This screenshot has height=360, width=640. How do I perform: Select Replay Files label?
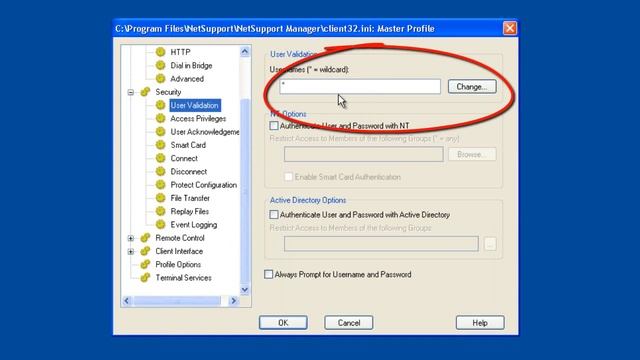coord(189,211)
